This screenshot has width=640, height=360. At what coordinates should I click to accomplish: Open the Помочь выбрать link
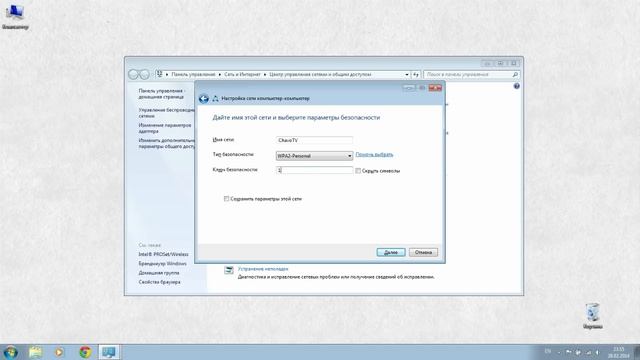click(x=374, y=155)
